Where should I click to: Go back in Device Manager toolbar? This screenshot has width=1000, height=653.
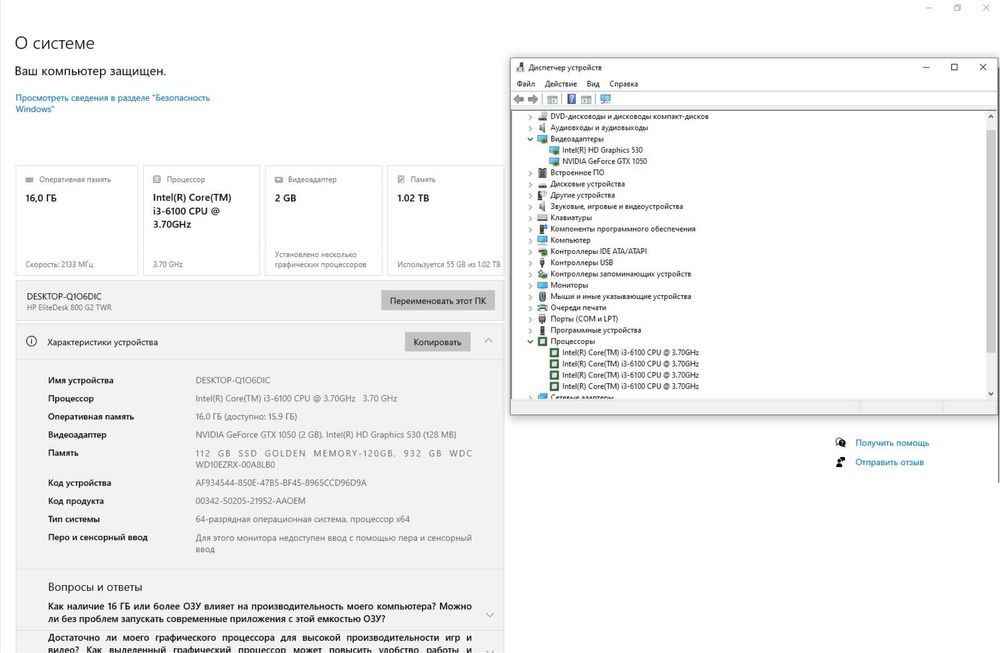click(518, 99)
